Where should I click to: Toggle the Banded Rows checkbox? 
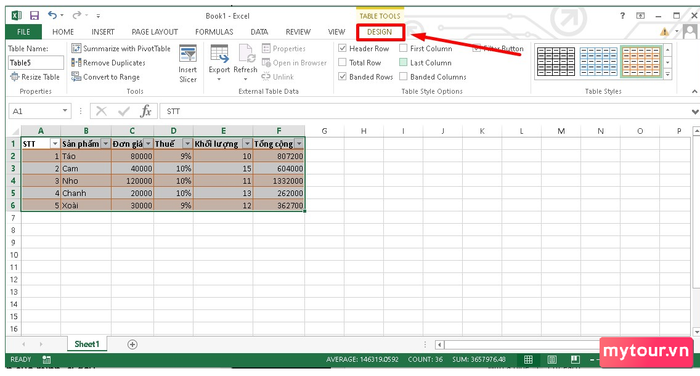(x=342, y=77)
